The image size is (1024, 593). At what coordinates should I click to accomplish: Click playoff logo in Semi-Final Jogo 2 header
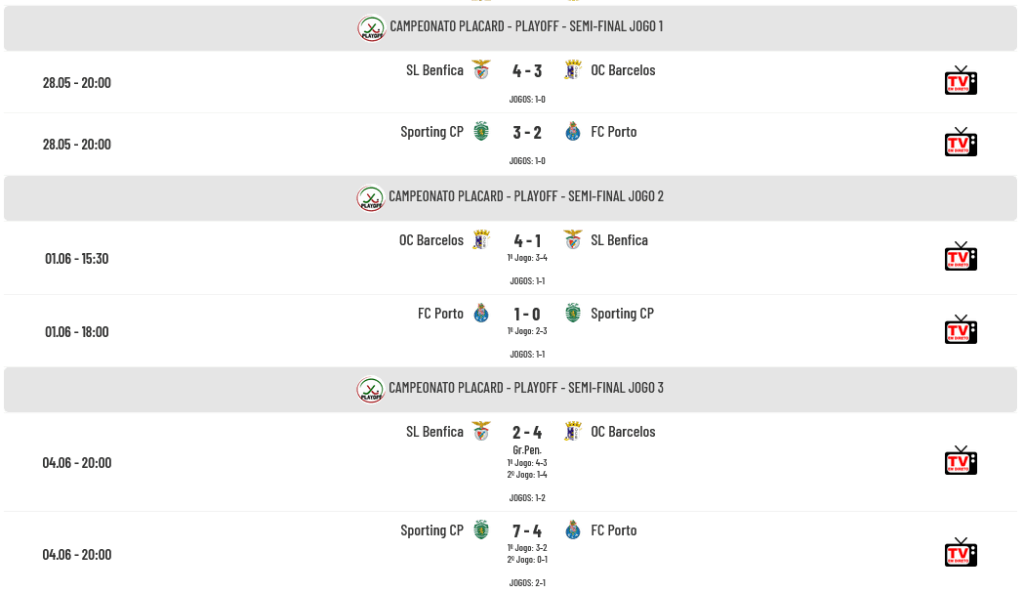coord(370,198)
